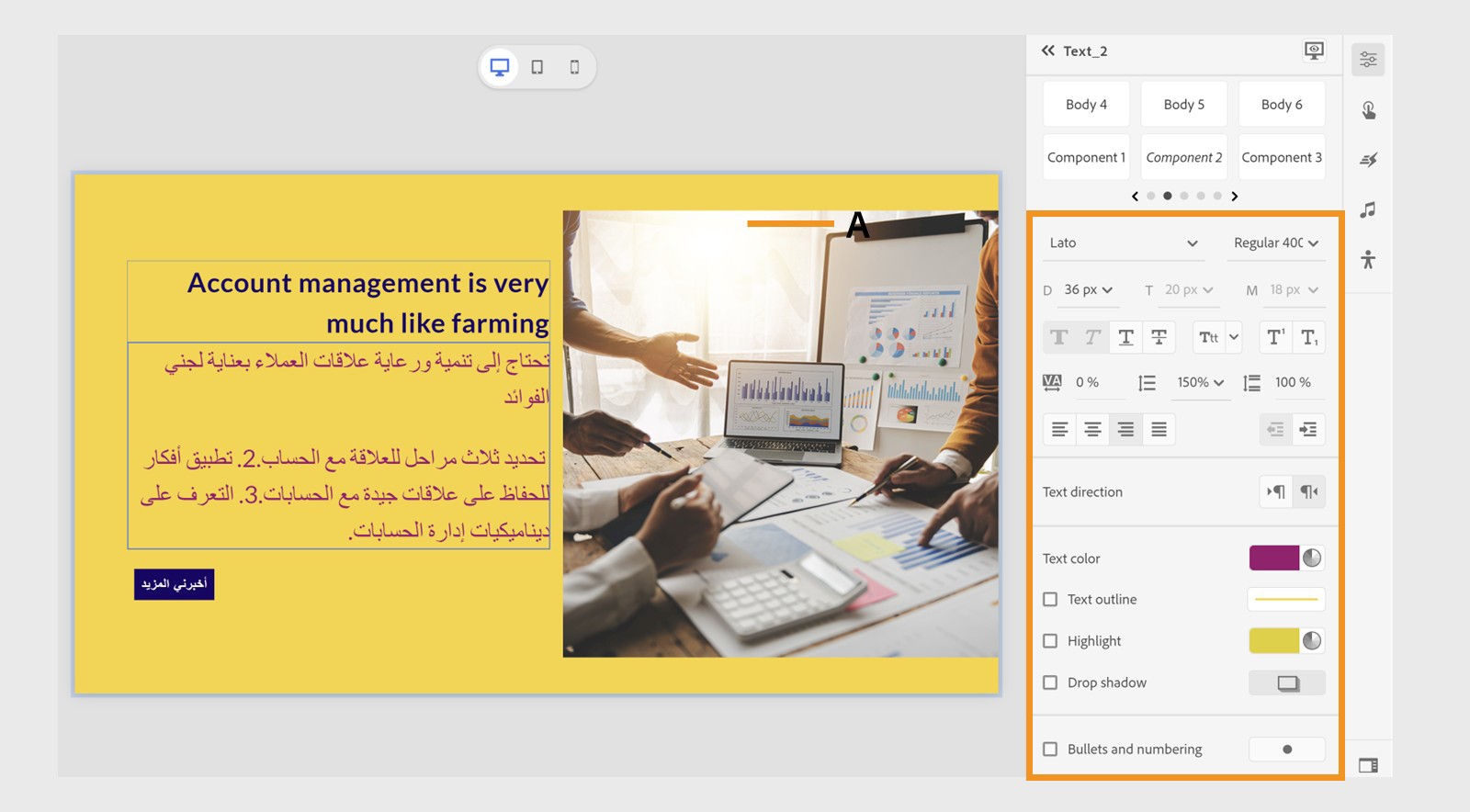Select the business meeting image on slide
This screenshot has height=812, width=1470.
point(780,434)
